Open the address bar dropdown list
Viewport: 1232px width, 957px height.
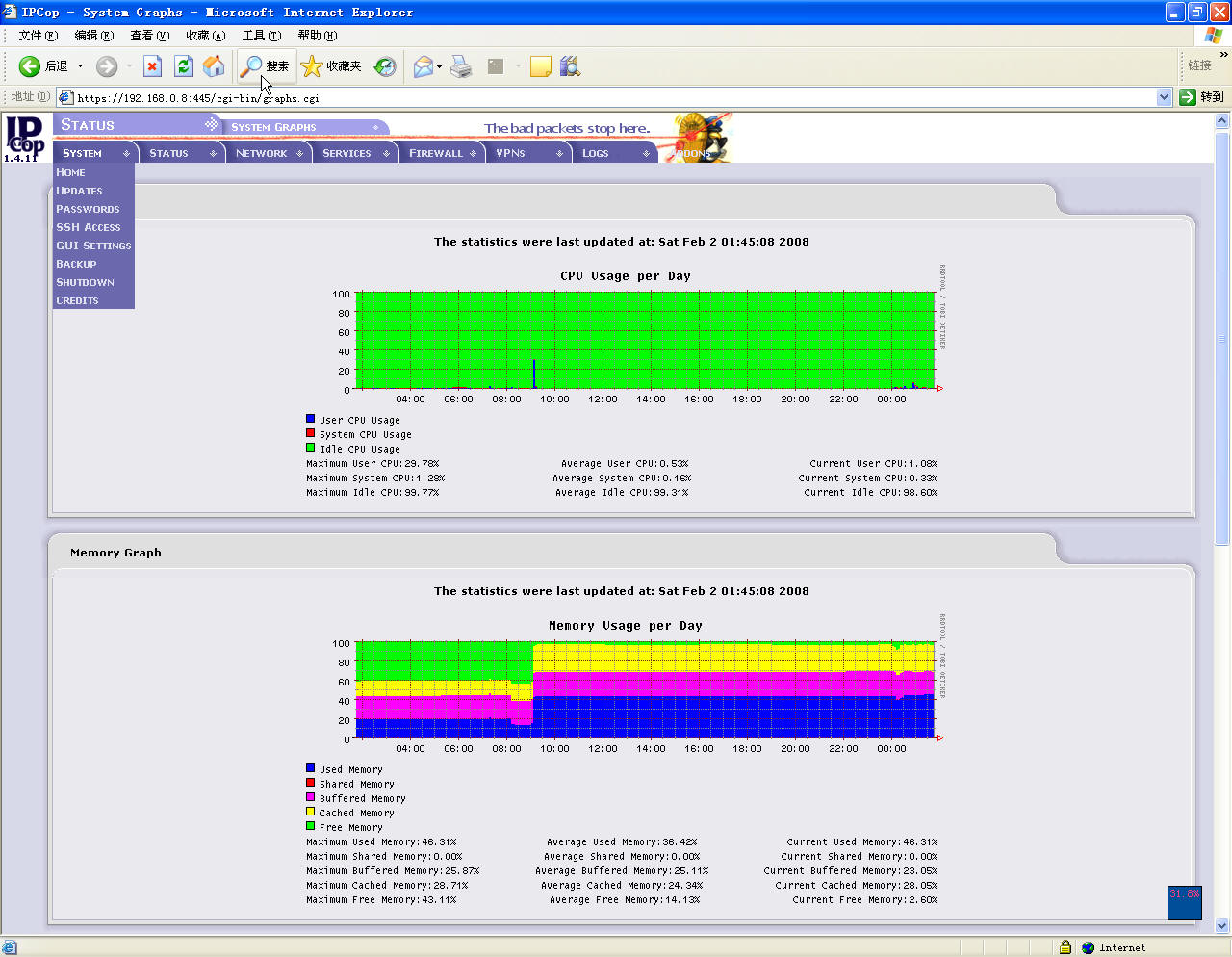pyautogui.click(x=1163, y=97)
